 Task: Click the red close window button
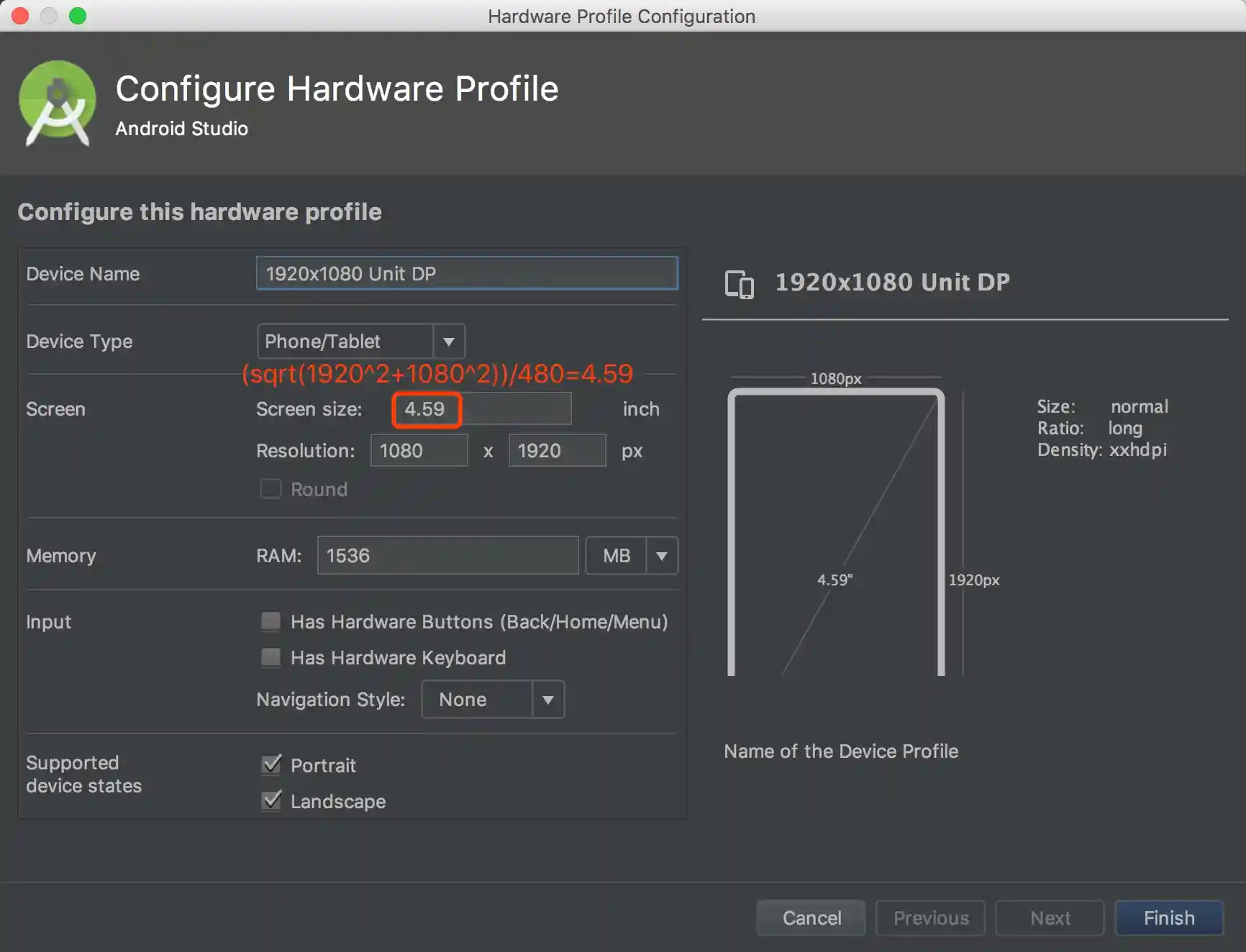[21, 16]
